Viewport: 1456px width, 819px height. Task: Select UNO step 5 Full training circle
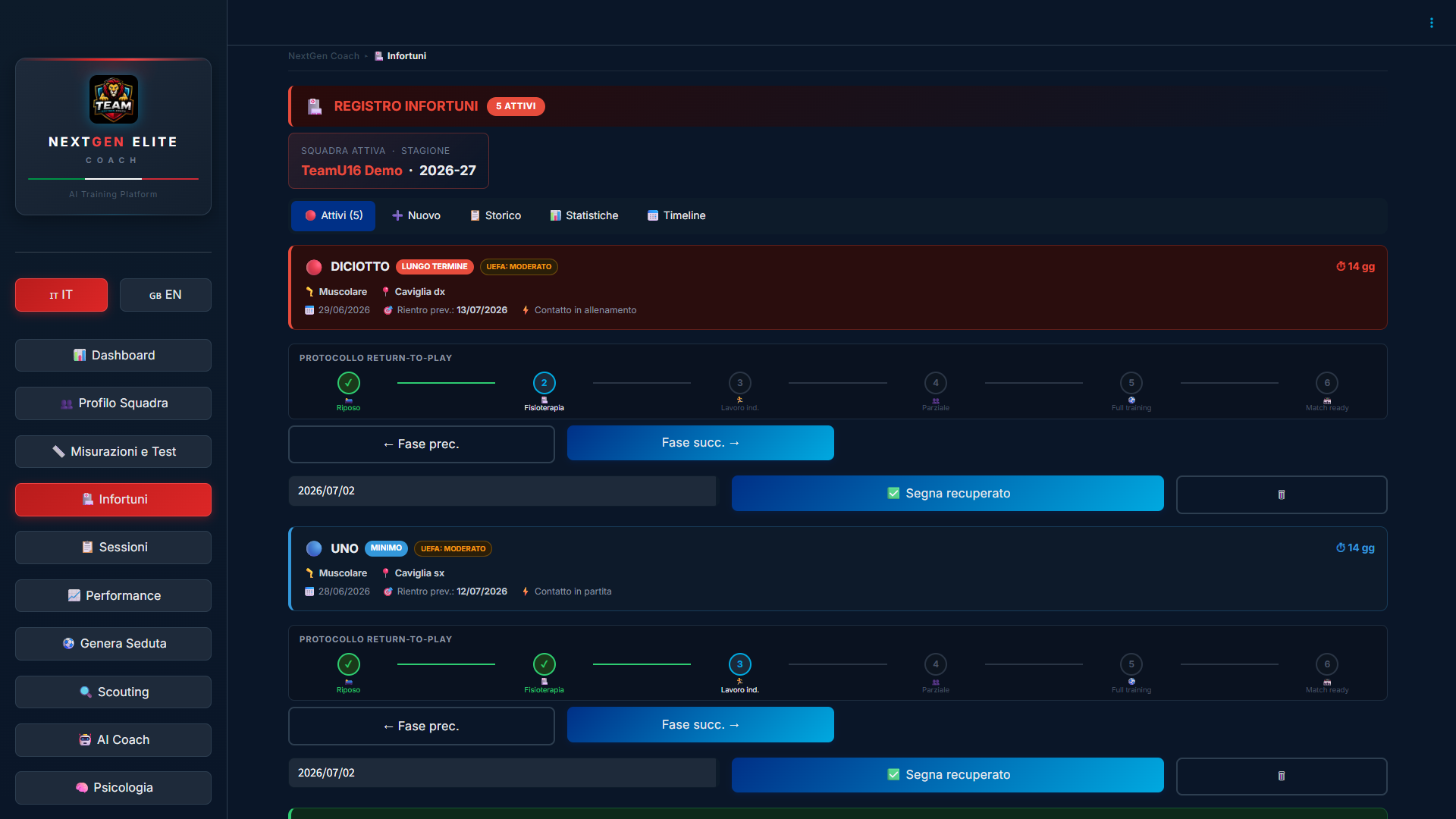click(1131, 664)
